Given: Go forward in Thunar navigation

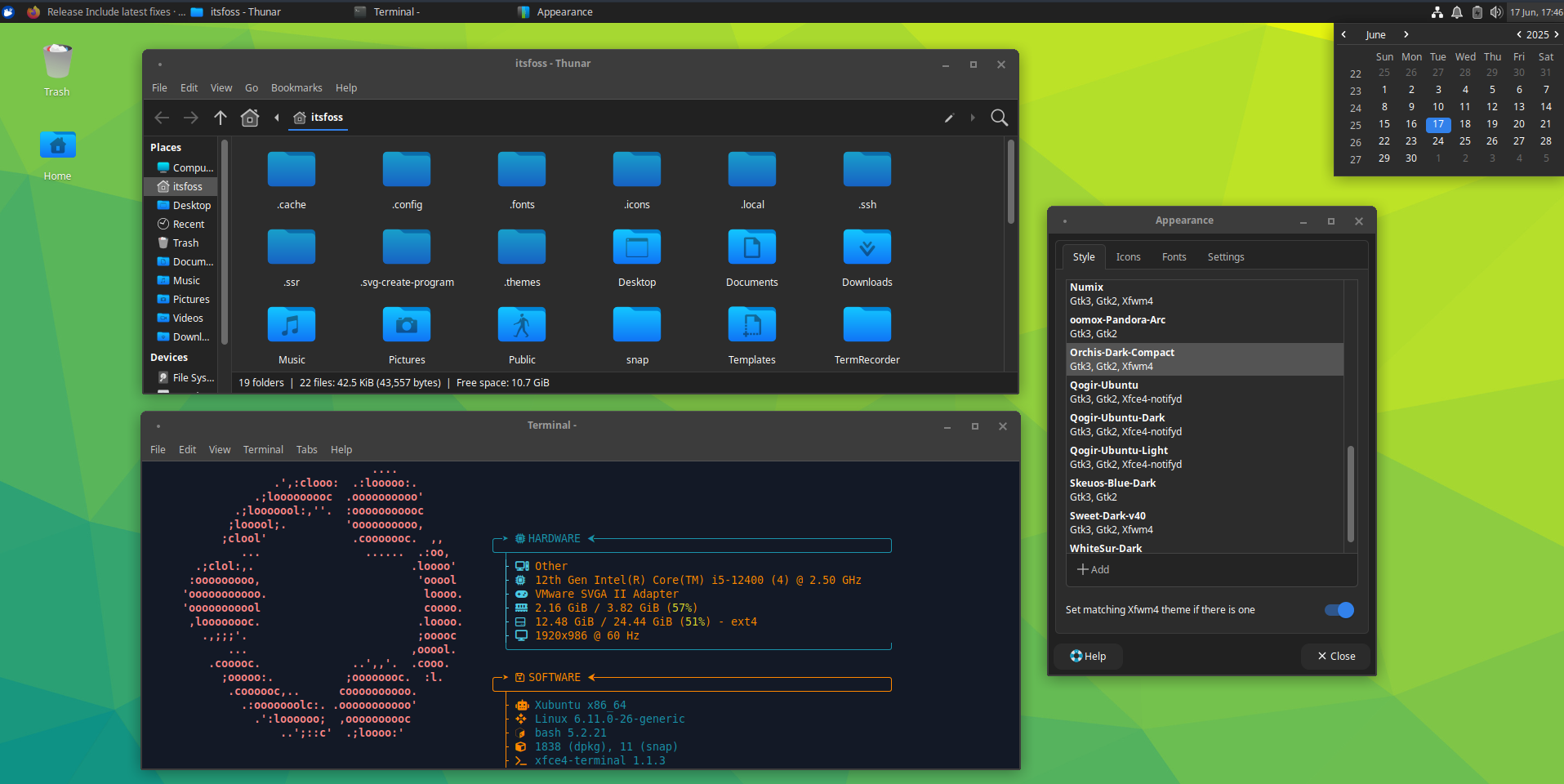Looking at the screenshot, I should (x=190, y=118).
